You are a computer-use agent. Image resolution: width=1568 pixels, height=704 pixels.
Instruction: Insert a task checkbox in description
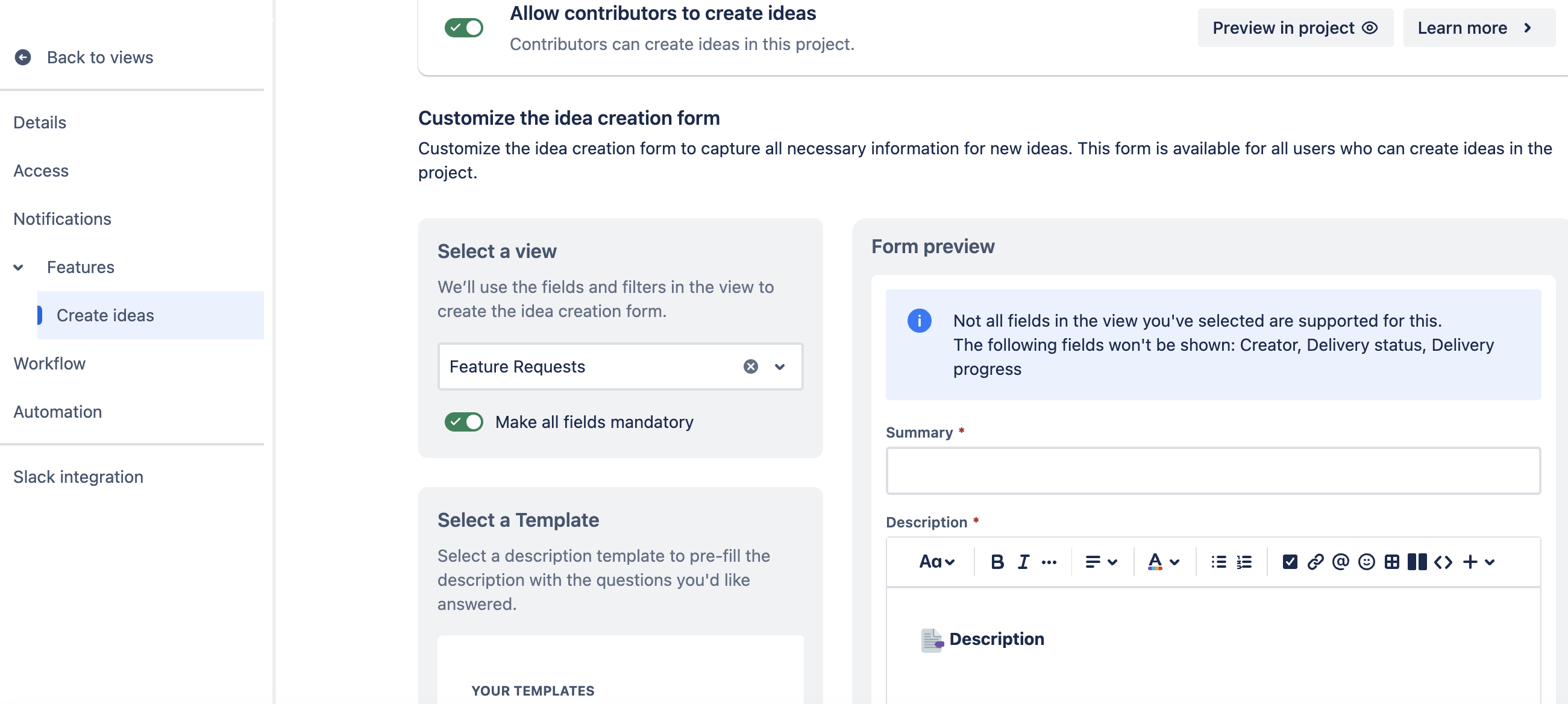click(x=1289, y=562)
